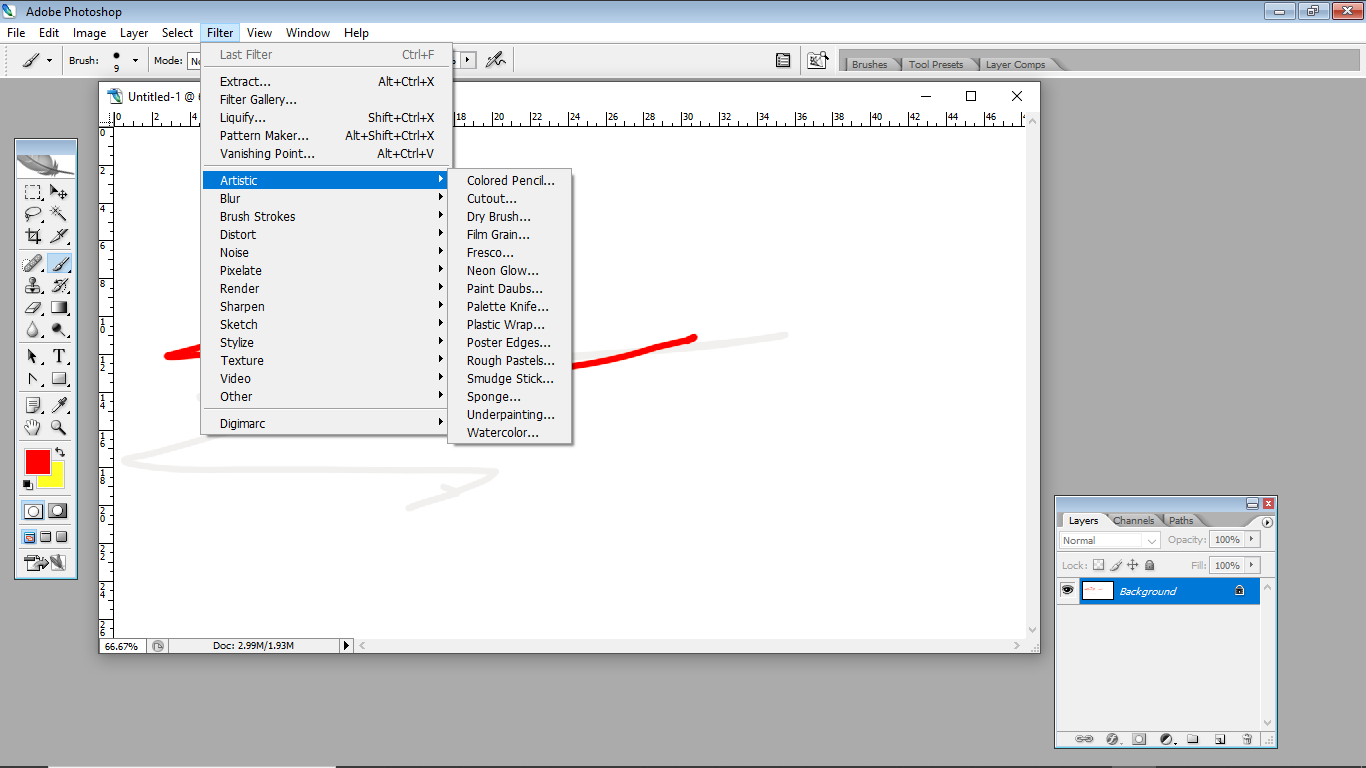Open the adjustment layer menu

(1166, 739)
